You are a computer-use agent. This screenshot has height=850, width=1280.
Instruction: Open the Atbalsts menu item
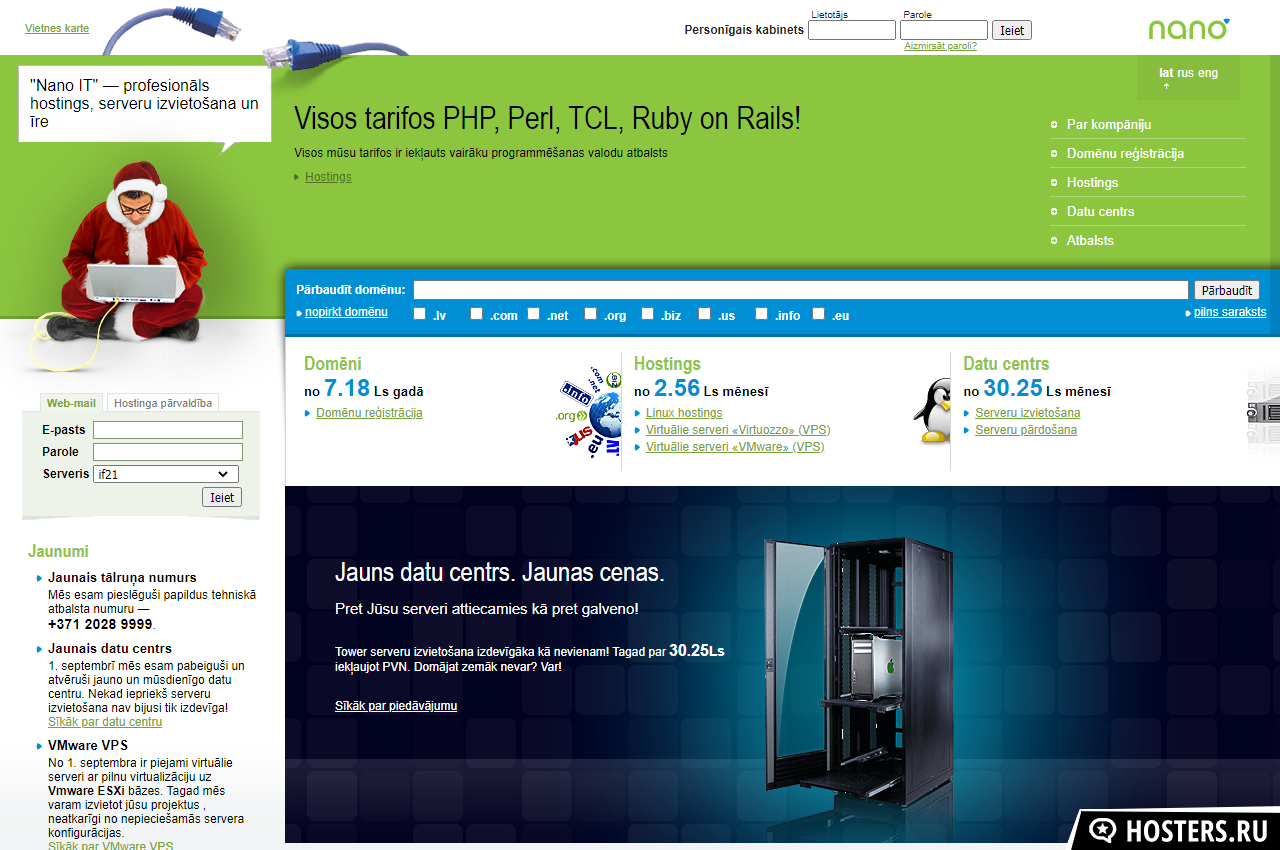pos(1090,240)
